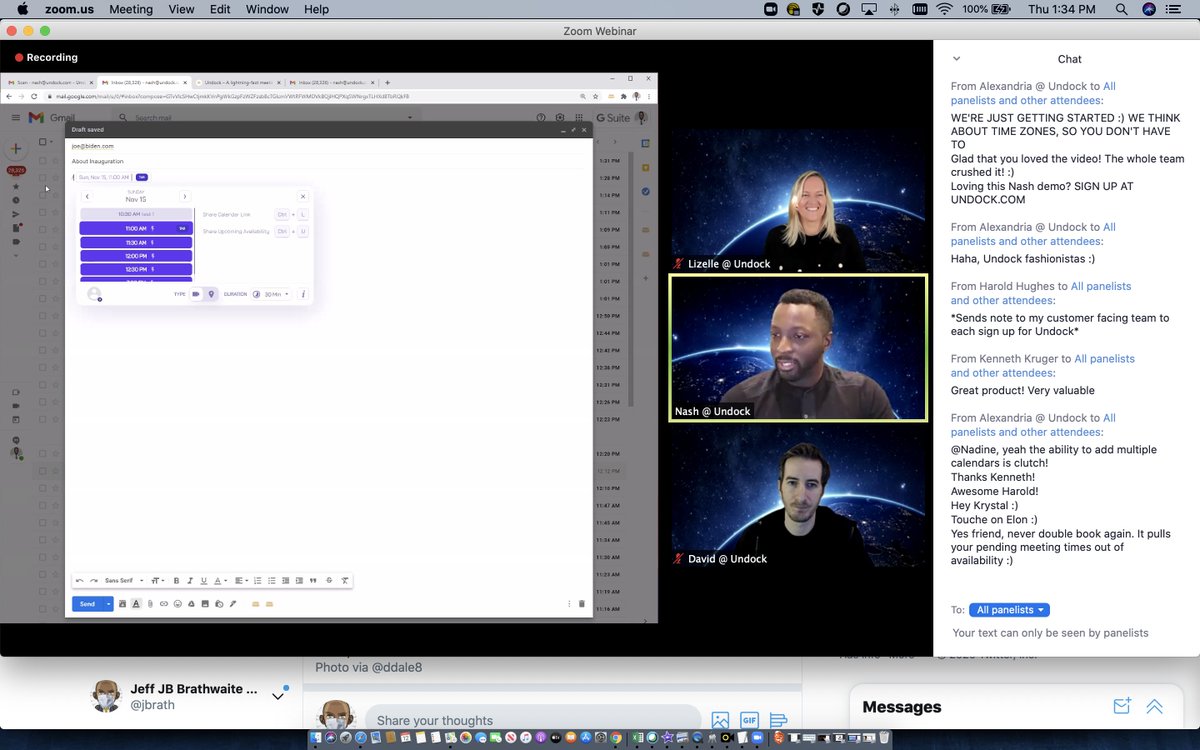Click Share Upcoming Availability option
This screenshot has width=1200, height=750.
[236, 231]
